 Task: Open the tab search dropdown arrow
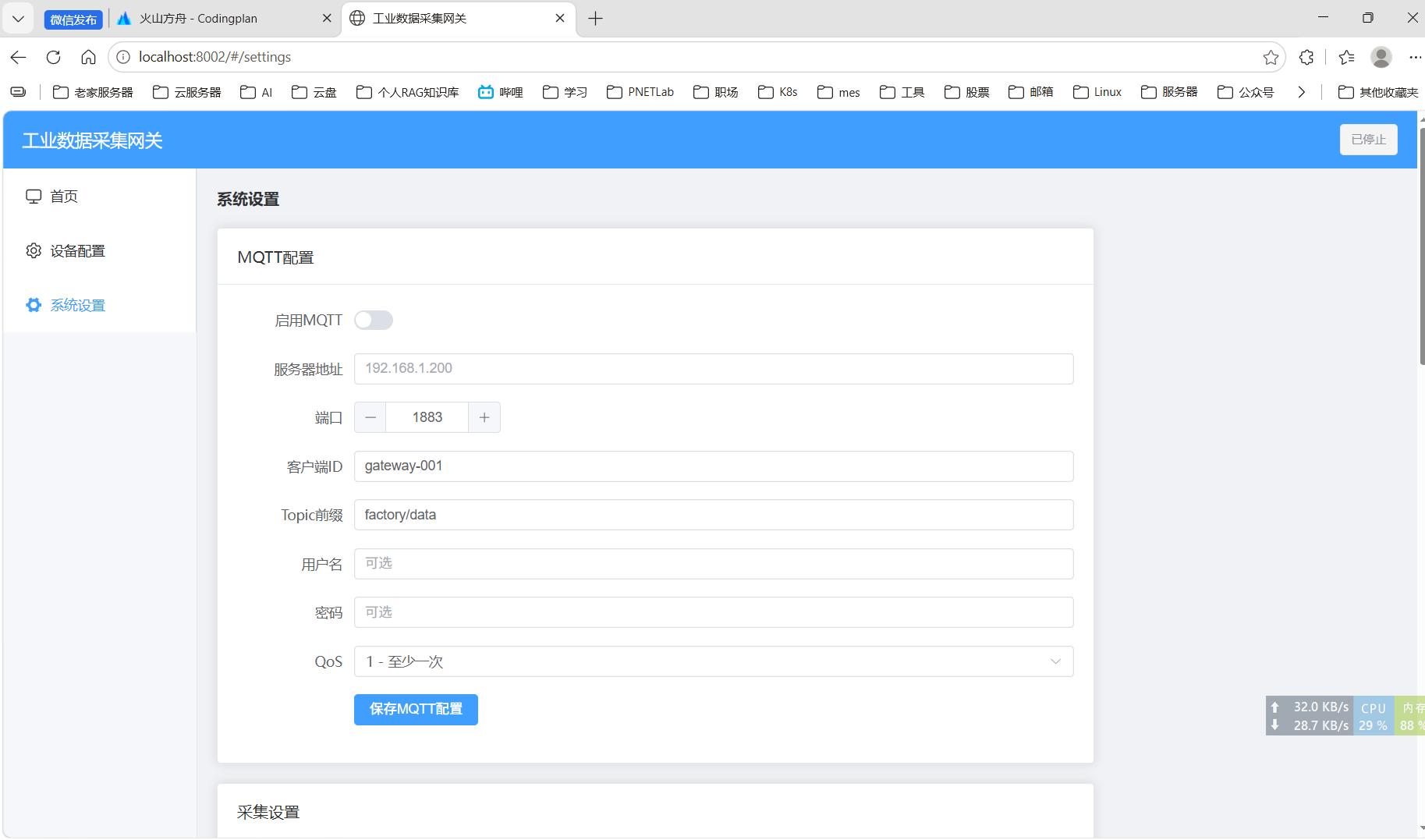18,18
